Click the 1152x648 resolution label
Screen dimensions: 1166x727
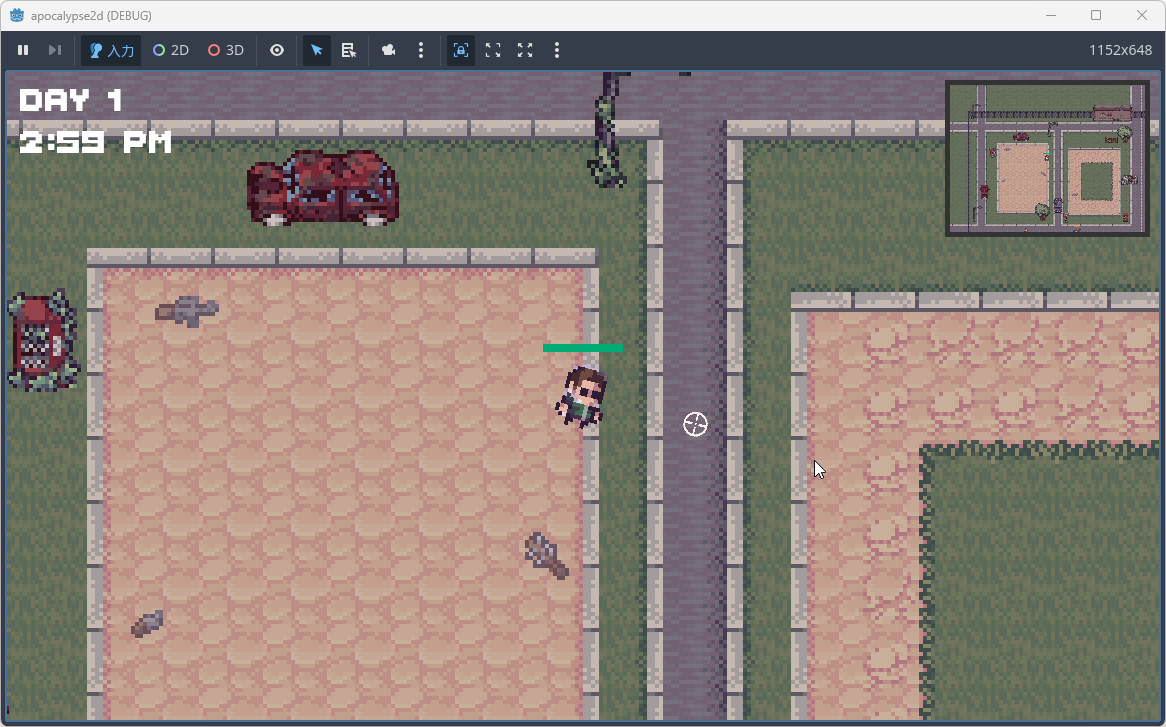click(1120, 50)
